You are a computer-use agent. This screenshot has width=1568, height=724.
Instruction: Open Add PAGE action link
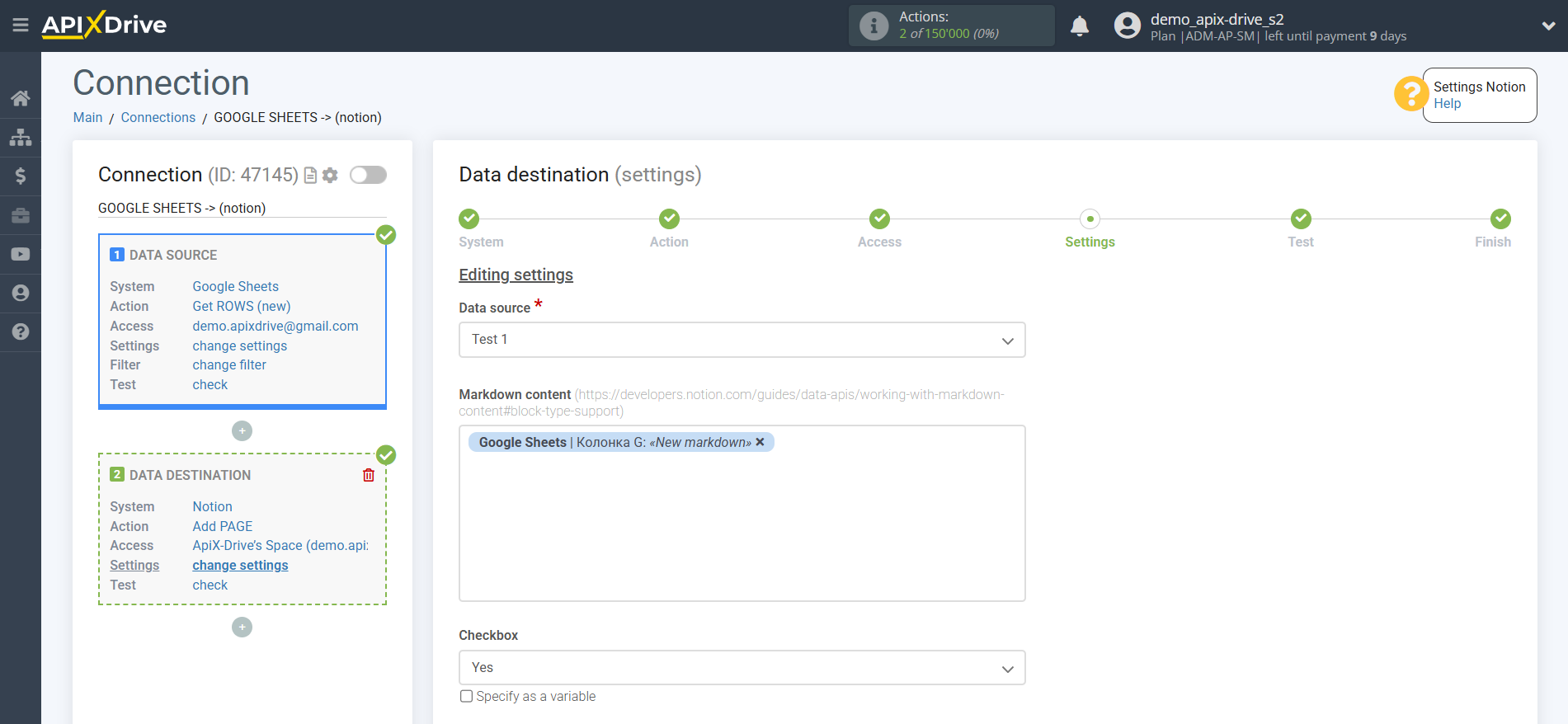[223, 526]
